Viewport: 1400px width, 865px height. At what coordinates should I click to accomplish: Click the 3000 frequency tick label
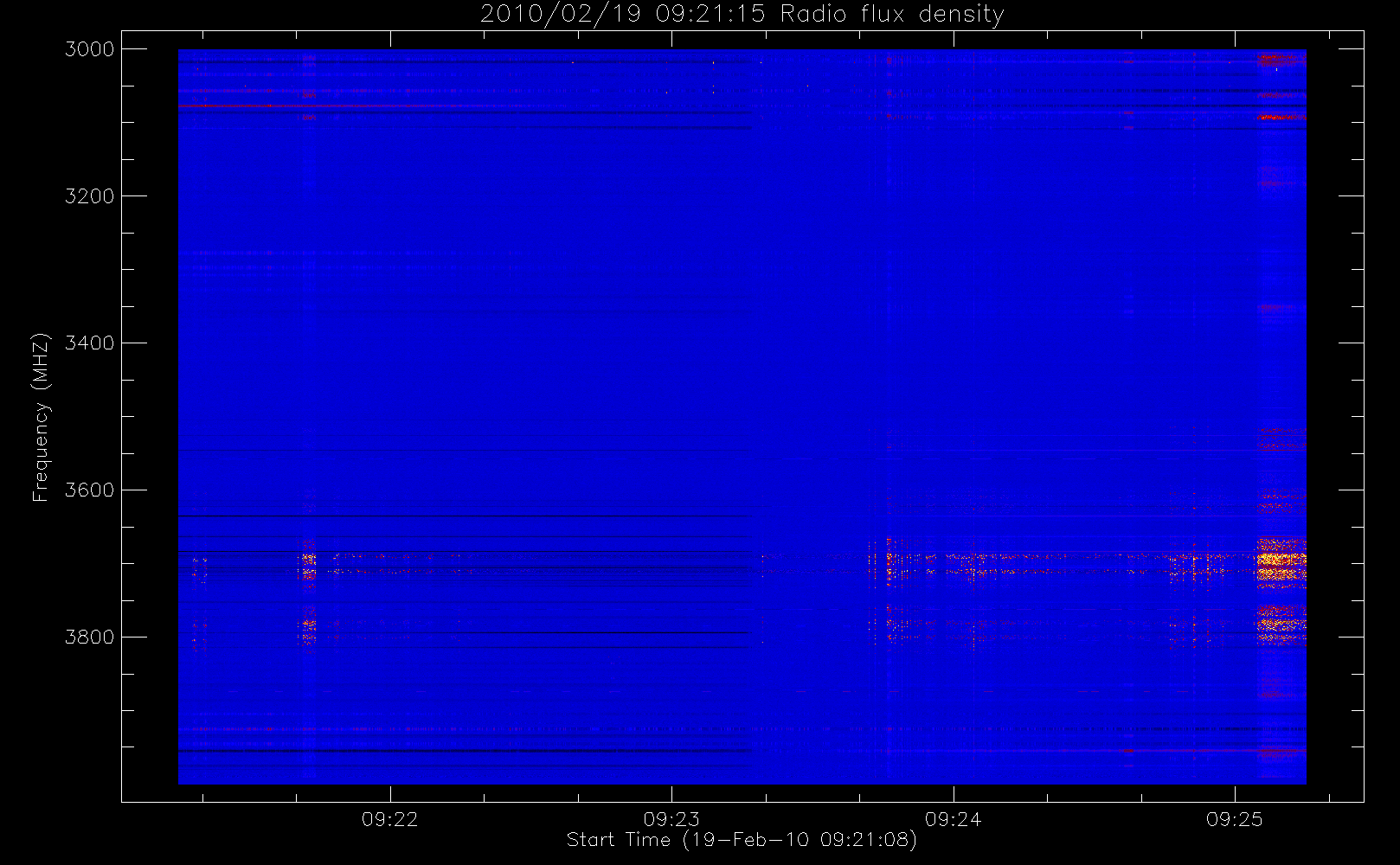tap(90, 49)
